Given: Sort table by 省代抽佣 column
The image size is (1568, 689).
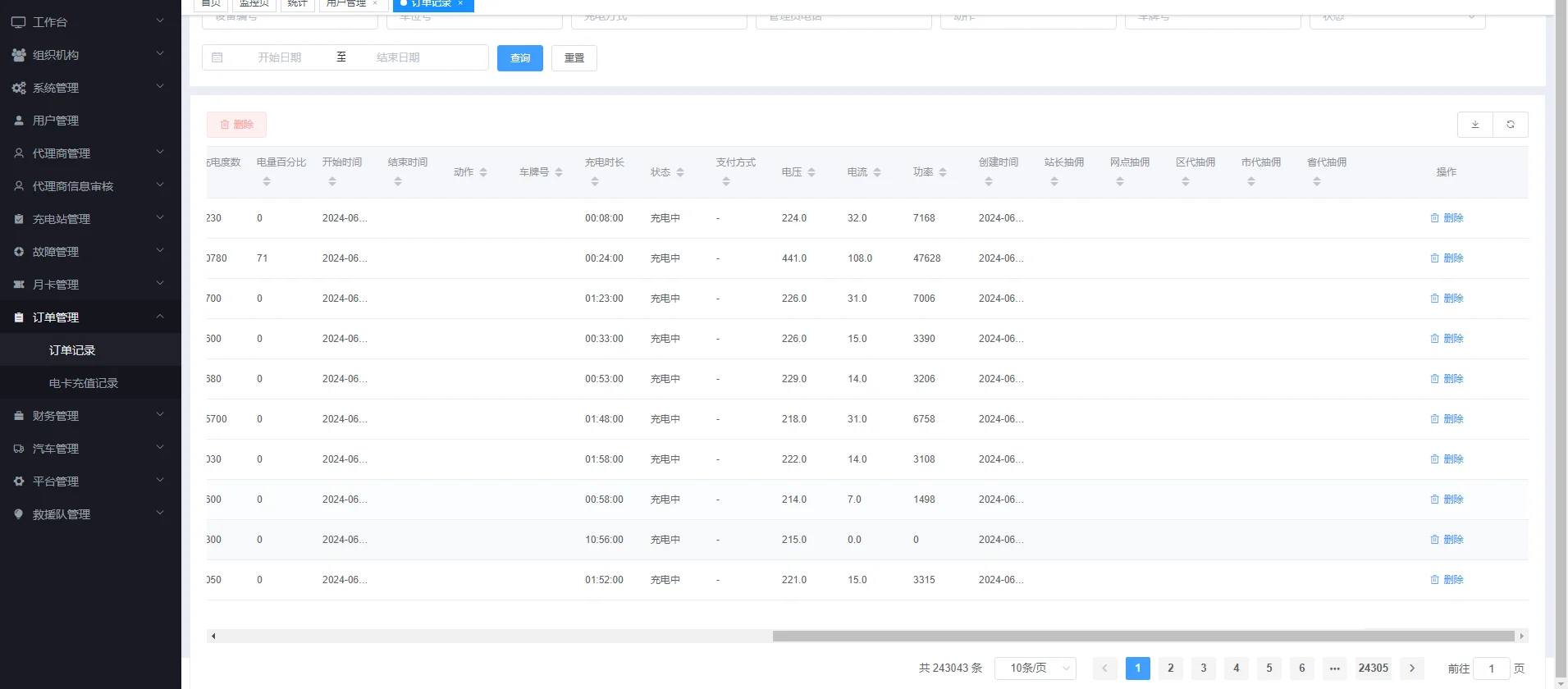Looking at the screenshot, I should coord(1317,181).
